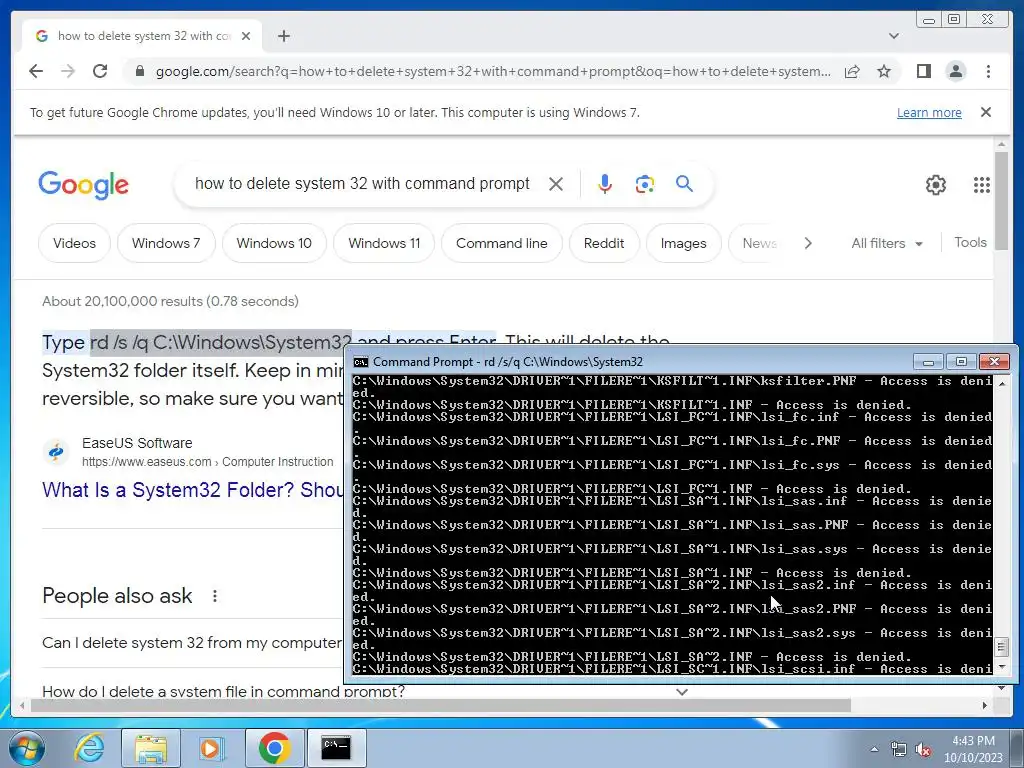Open Chrome side panel

(923, 71)
